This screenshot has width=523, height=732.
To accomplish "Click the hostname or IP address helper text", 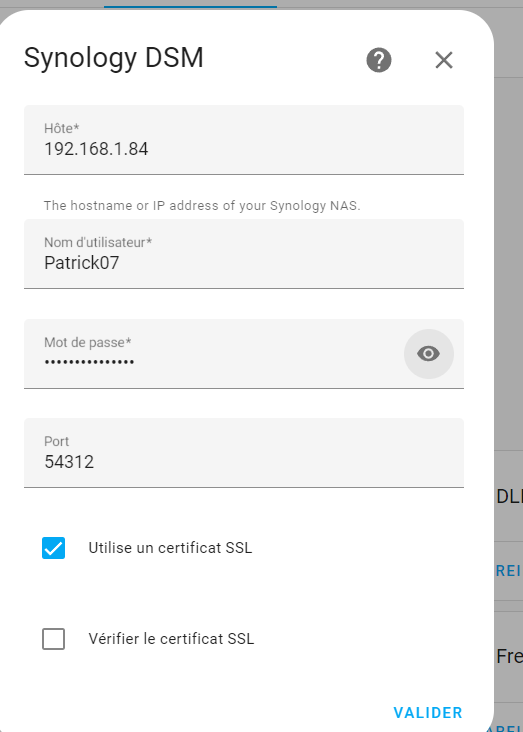I will 202,206.
